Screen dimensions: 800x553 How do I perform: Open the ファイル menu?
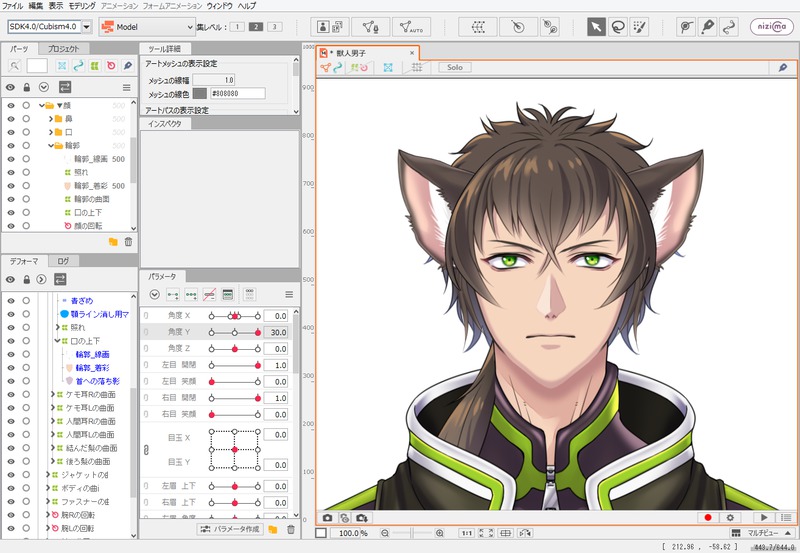(13, 6)
